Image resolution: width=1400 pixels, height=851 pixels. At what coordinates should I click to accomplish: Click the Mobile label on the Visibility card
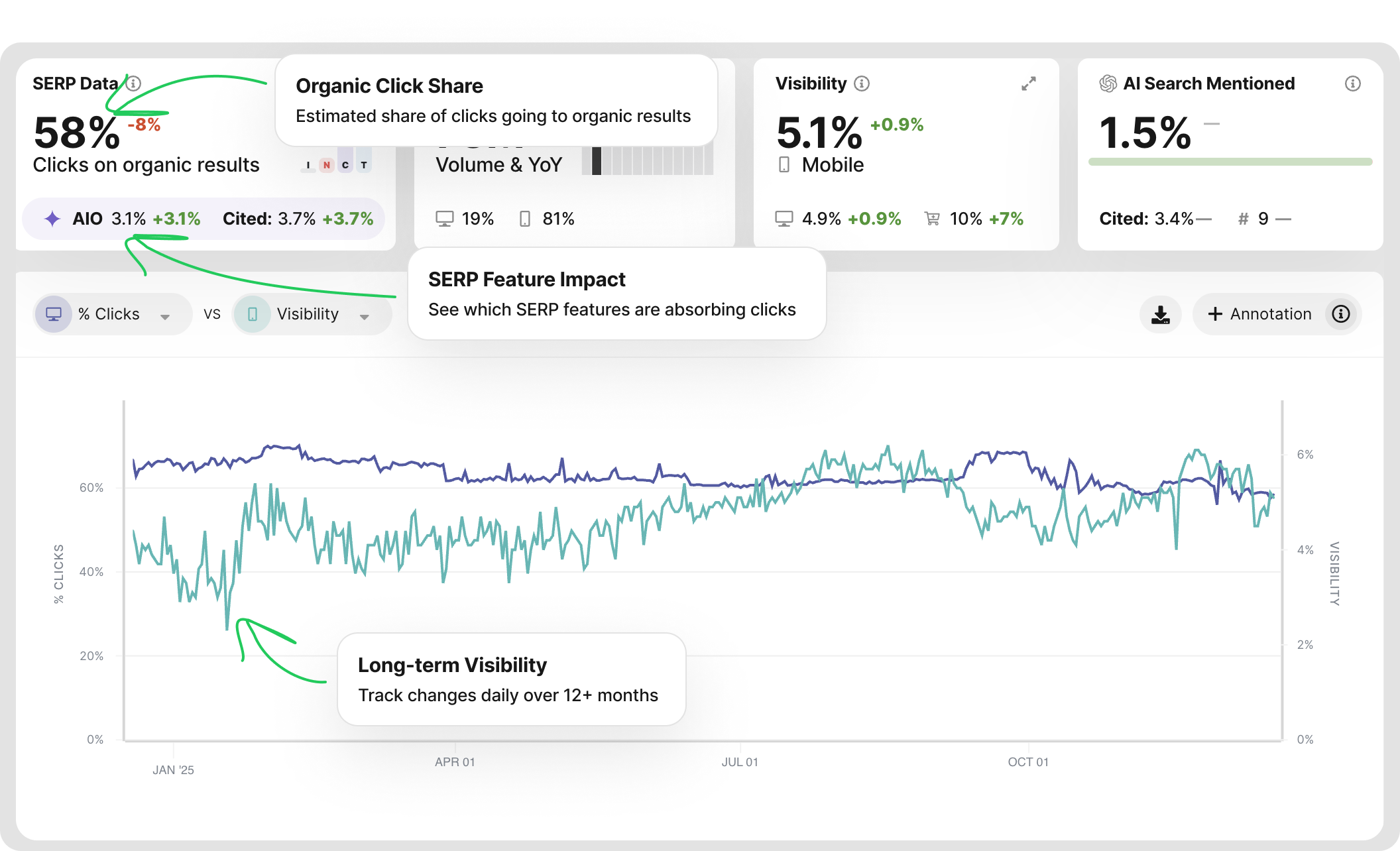click(x=833, y=165)
